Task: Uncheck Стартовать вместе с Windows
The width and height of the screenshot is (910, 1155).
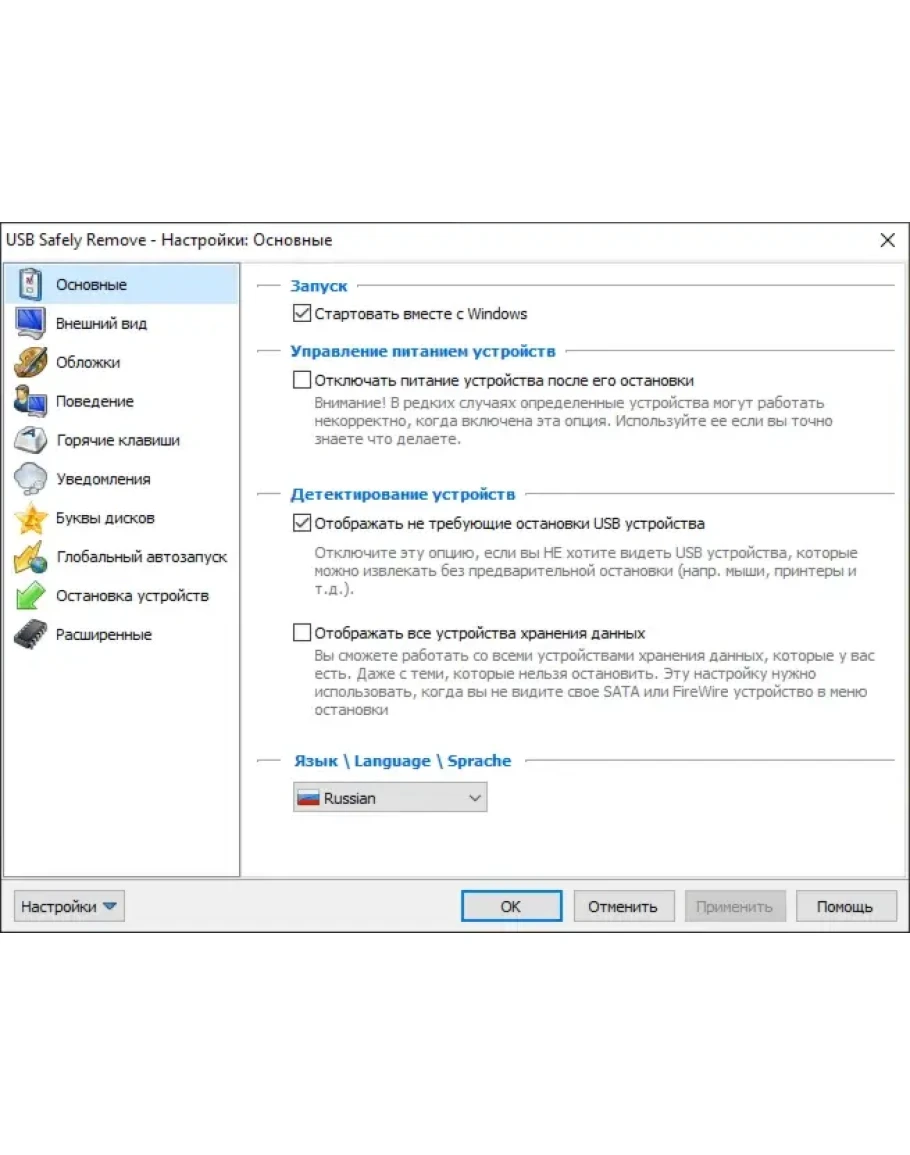Action: point(302,314)
